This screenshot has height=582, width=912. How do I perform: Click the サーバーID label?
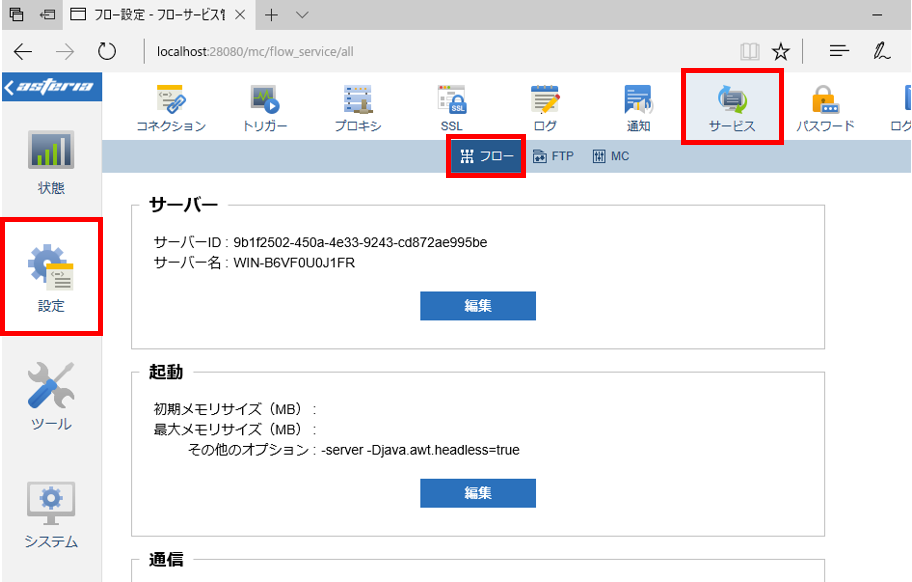coord(187,242)
